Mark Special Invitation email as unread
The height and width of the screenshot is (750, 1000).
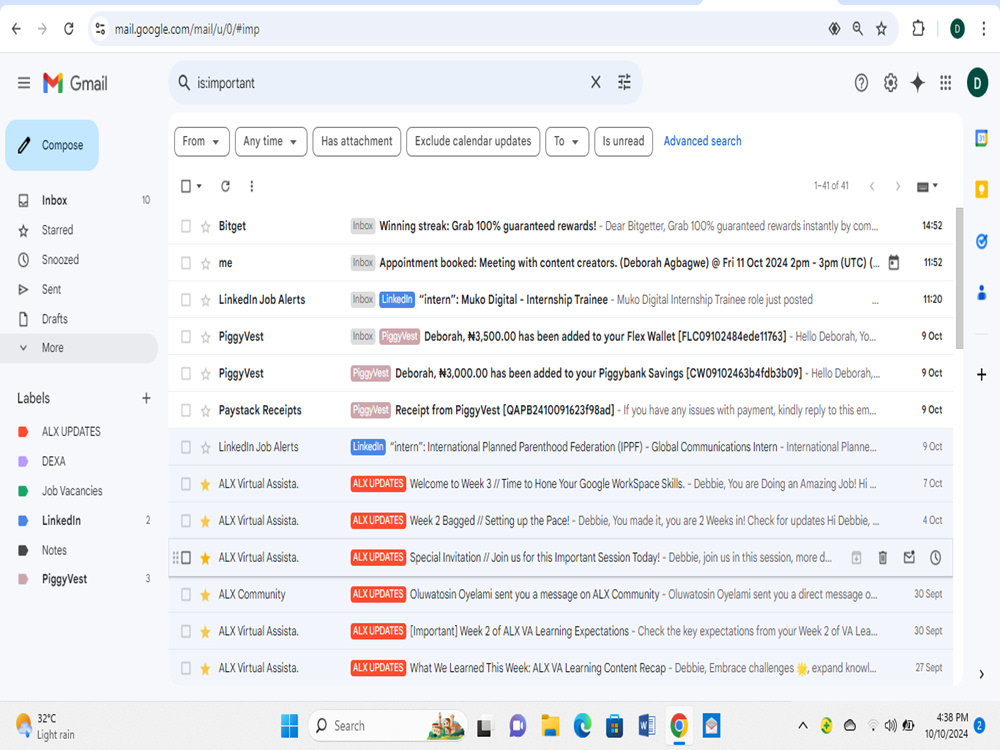[x=909, y=557]
